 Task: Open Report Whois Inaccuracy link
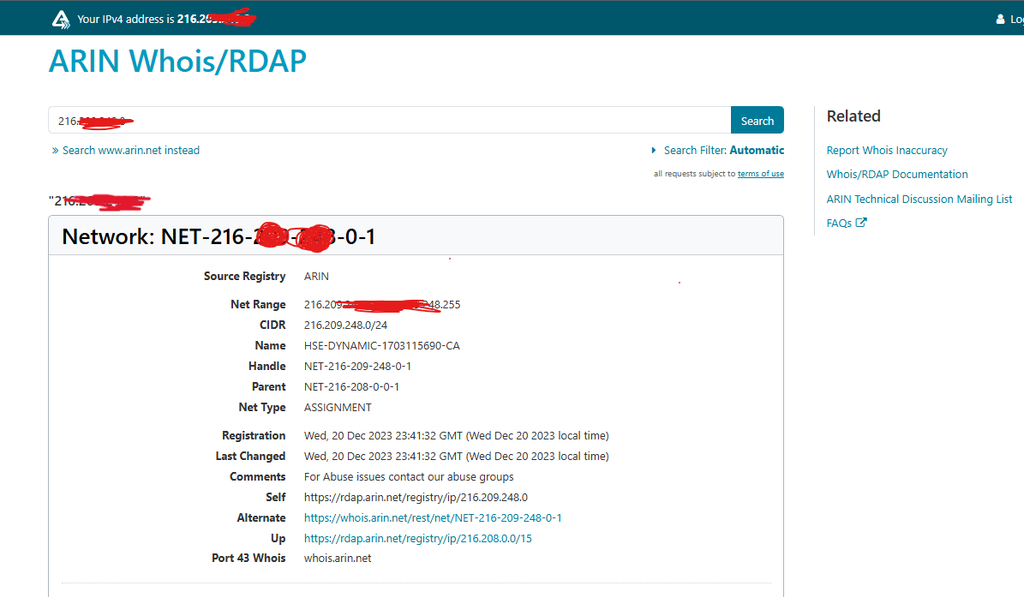[x=886, y=150]
